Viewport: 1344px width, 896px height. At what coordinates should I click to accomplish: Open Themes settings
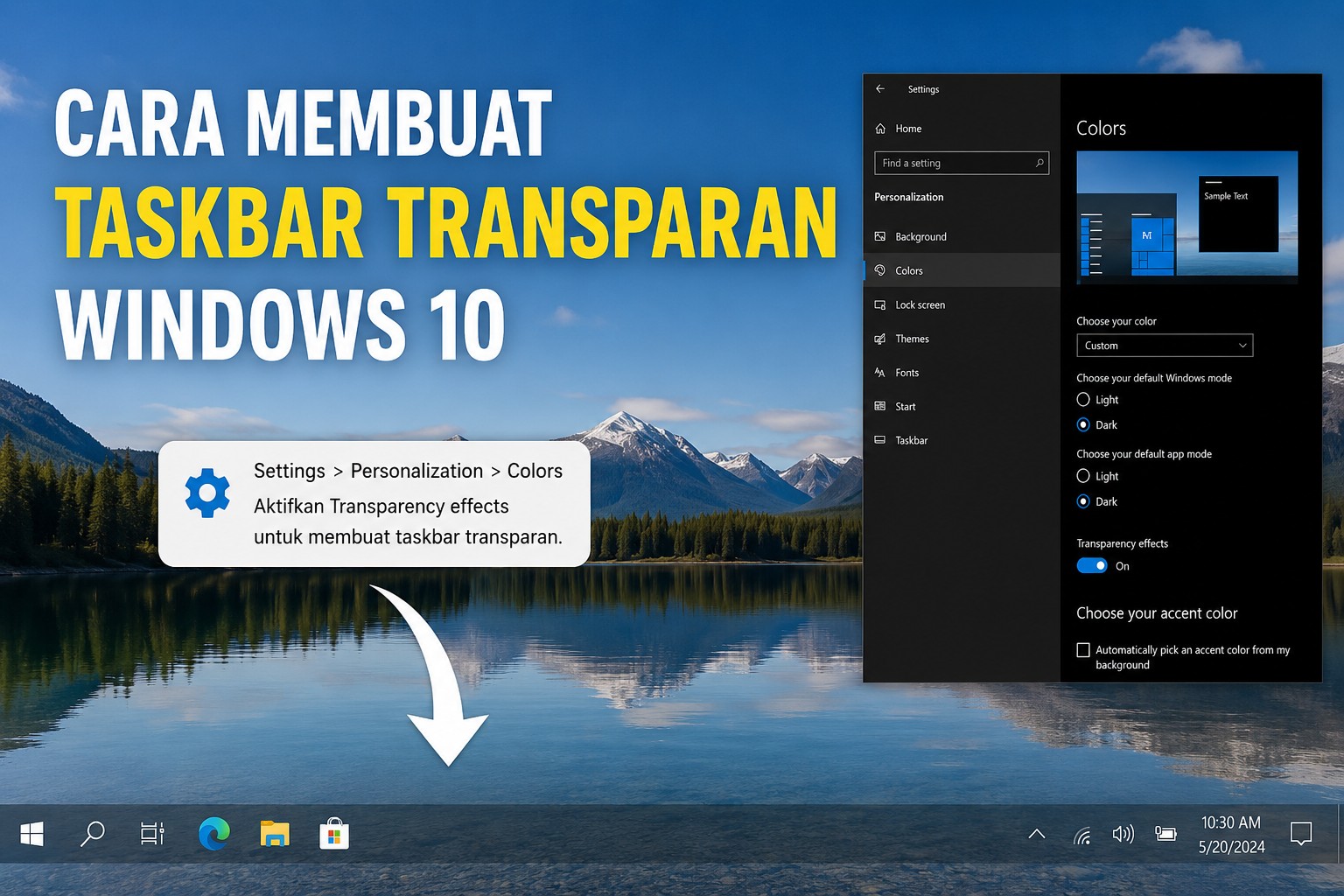(962, 339)
